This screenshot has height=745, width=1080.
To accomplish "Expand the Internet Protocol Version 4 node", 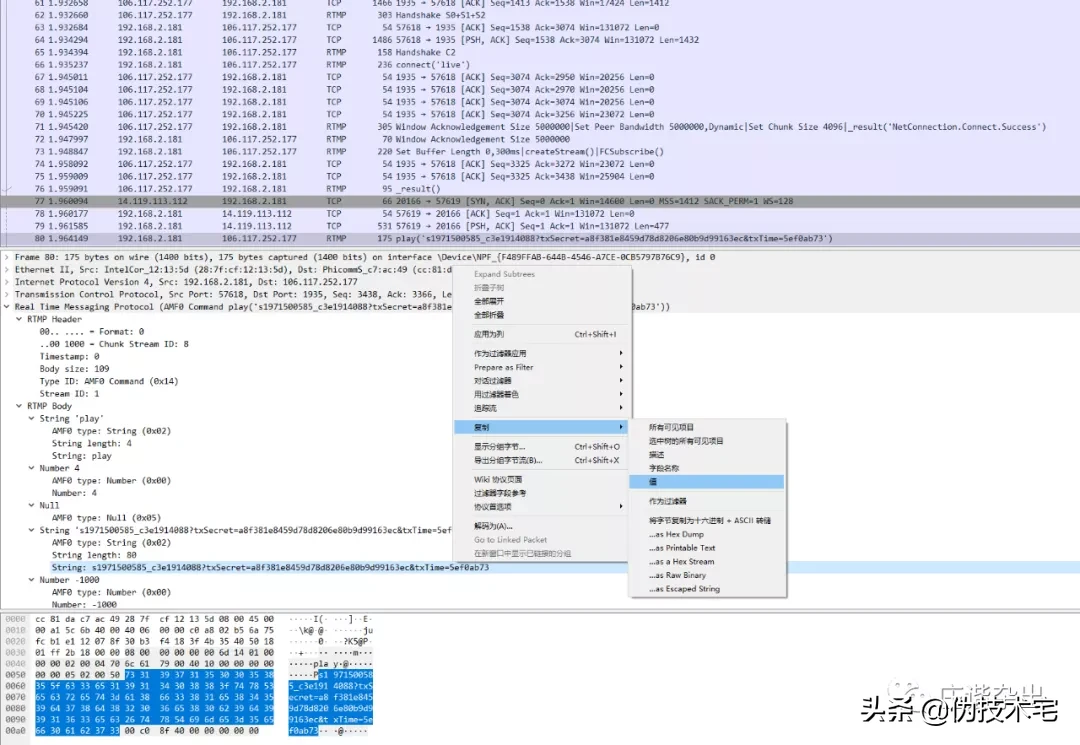I will pos(7,282).
